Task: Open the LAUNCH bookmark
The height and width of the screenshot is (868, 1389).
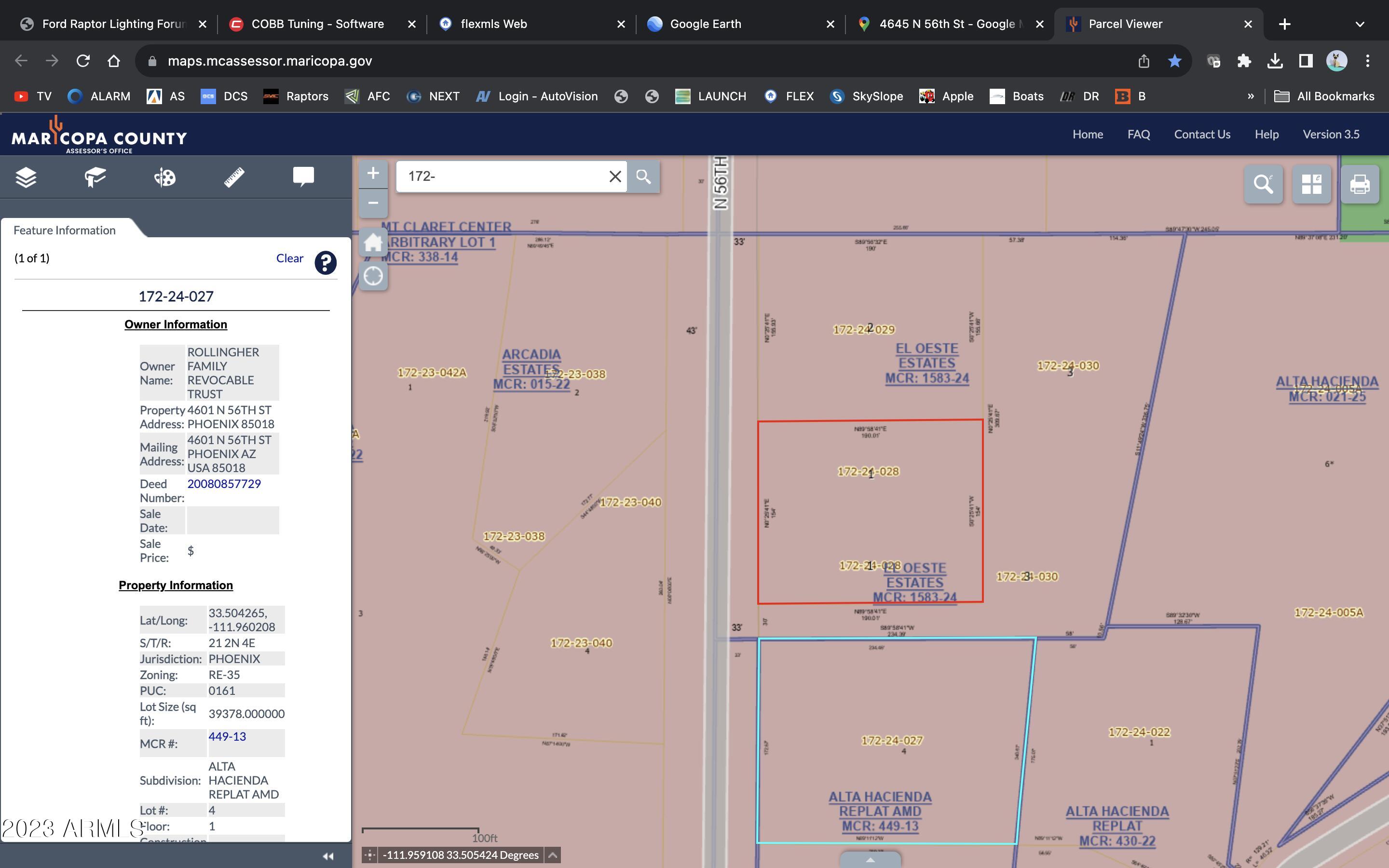Action: coord(710,96)
